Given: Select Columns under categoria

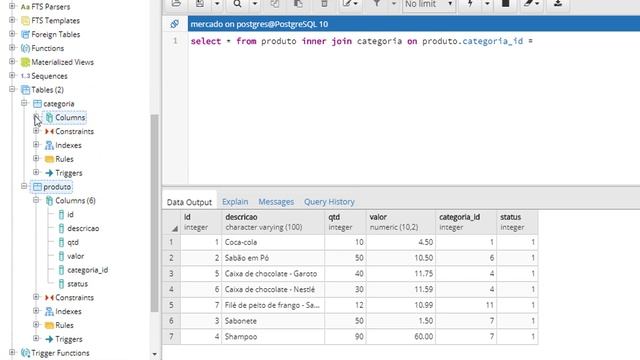Looking at the screenshot, I should 70,118.
